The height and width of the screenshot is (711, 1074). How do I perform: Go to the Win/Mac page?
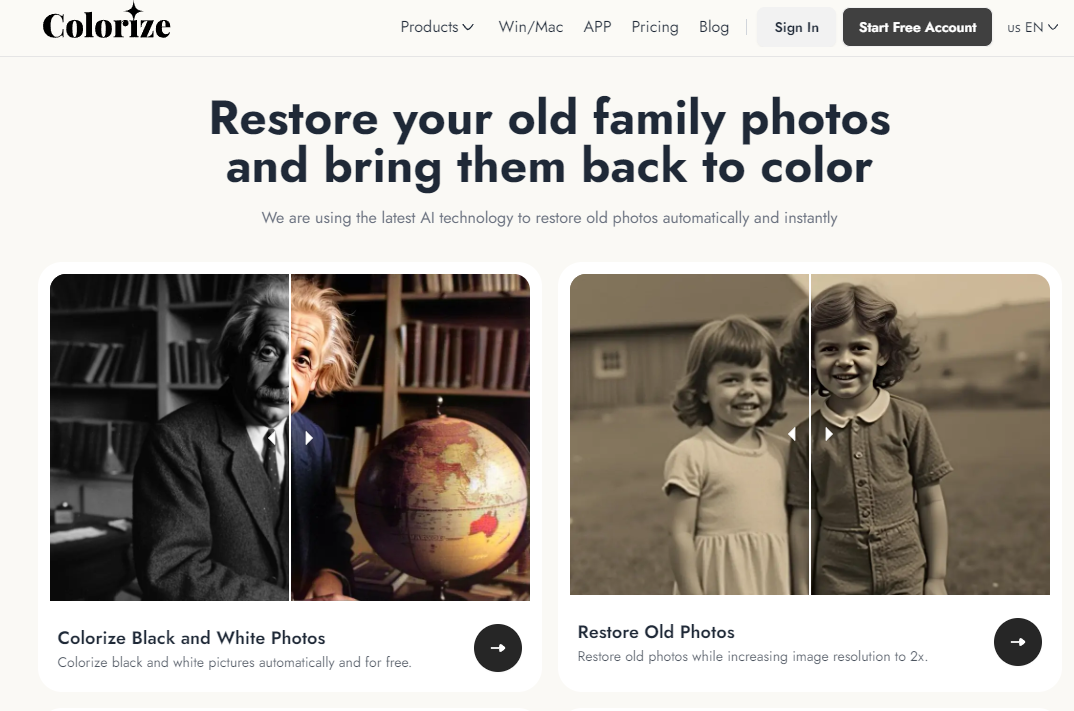click(531, 27)
